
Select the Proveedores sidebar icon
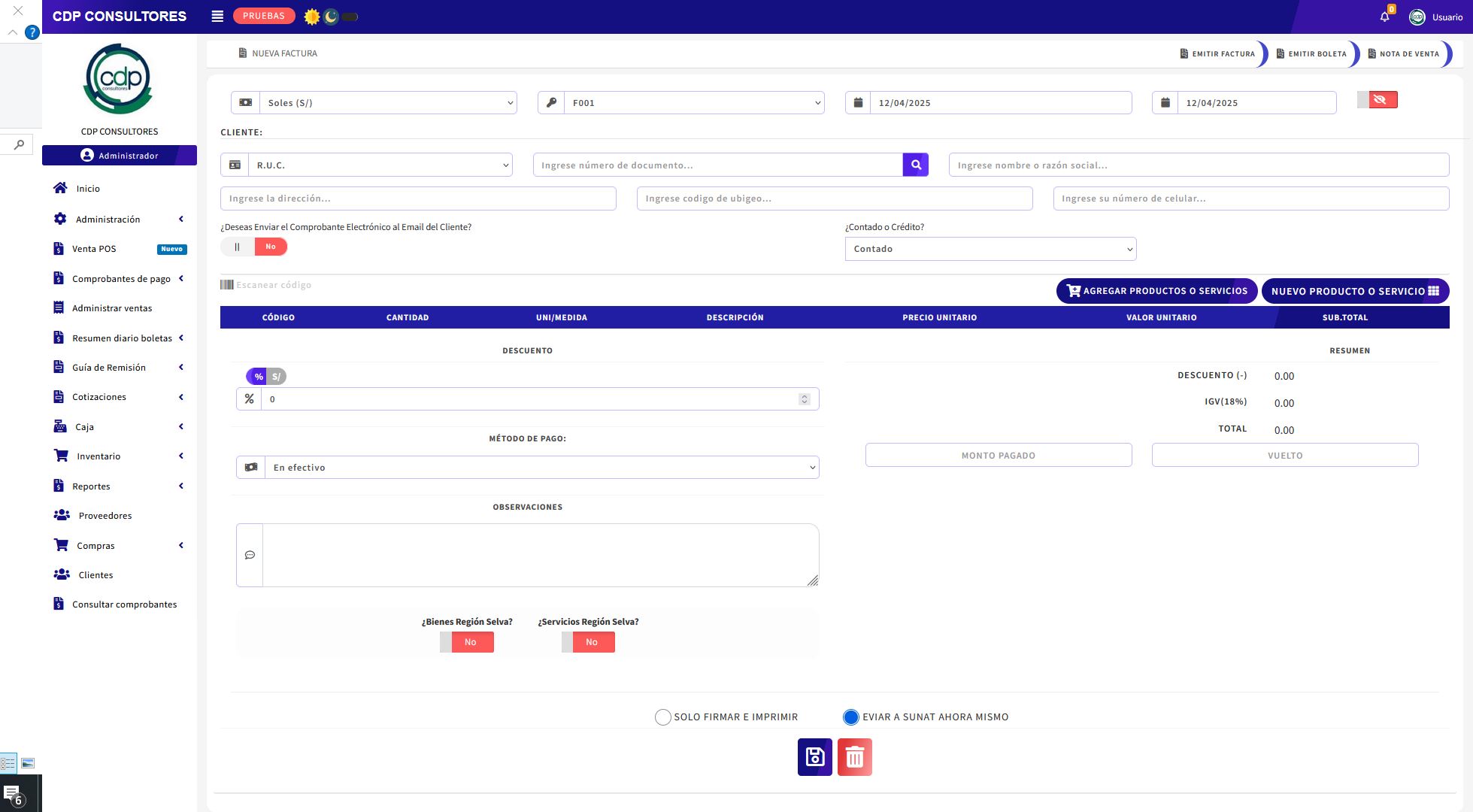tap(62, 515)
